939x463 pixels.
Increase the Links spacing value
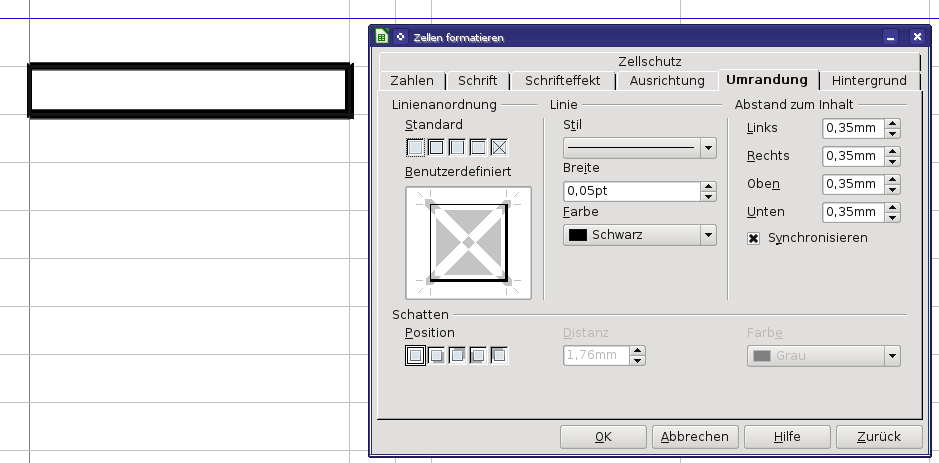tap(893, 124)
